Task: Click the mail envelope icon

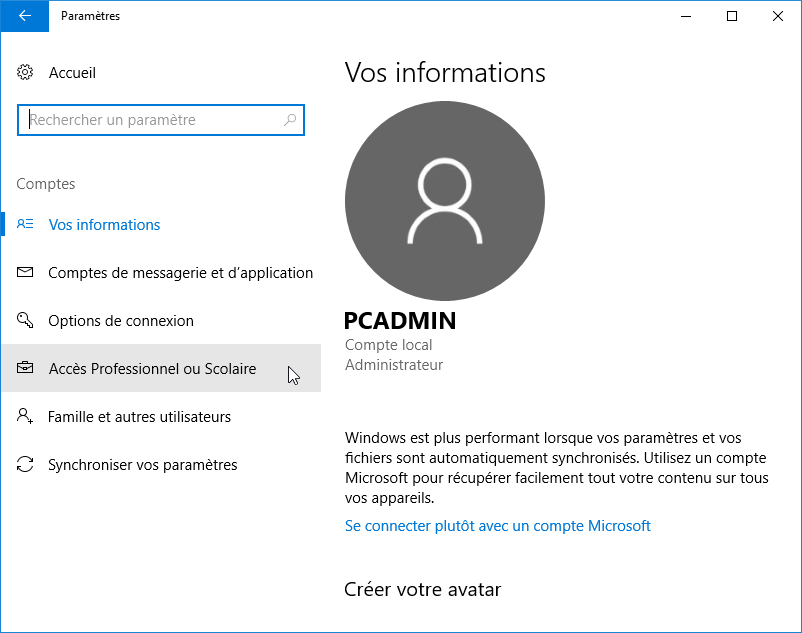Action: (x=25, y=272)
